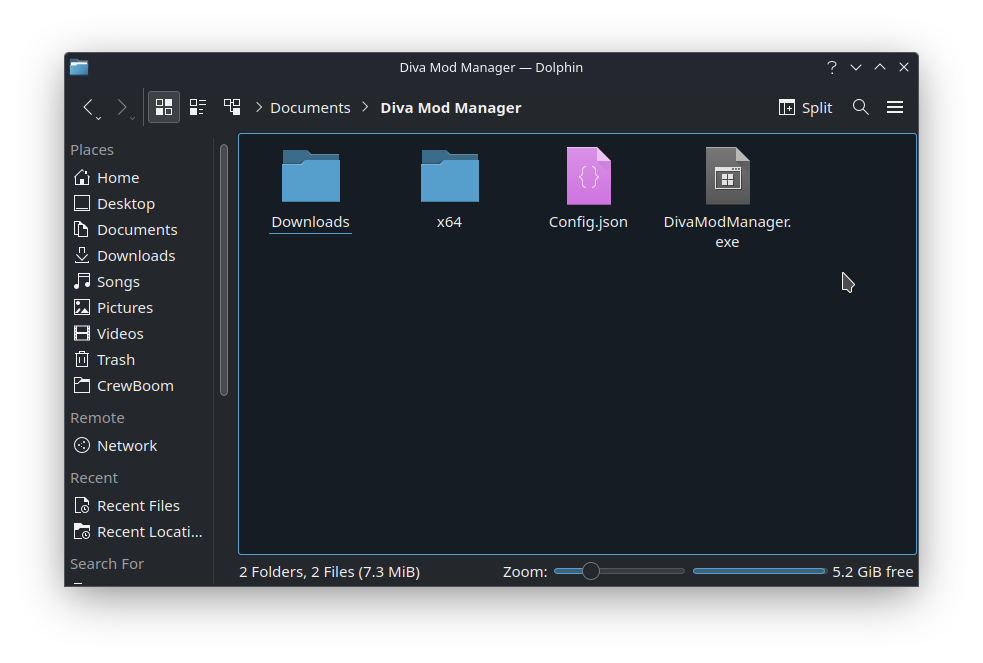Close the Dolphin window
The width and height of the screenshot is (983, 663).
pos(903,67)
